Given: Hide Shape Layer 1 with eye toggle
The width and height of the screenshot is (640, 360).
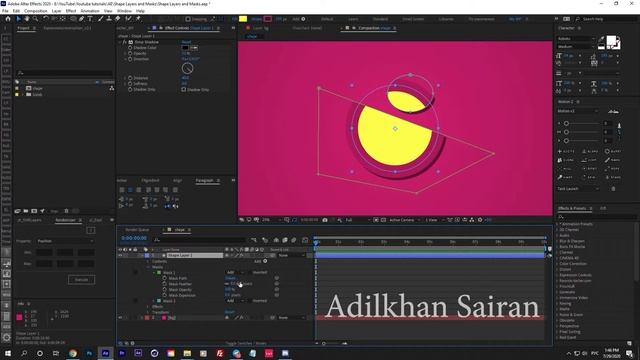Looking at the screenshot, I should pos(120,256).
